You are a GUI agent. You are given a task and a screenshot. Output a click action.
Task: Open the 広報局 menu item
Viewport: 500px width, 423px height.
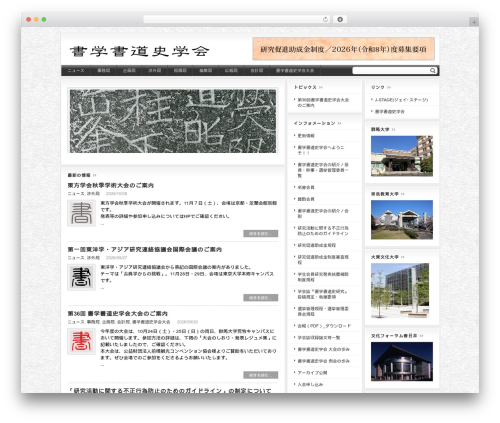[231, 71]
